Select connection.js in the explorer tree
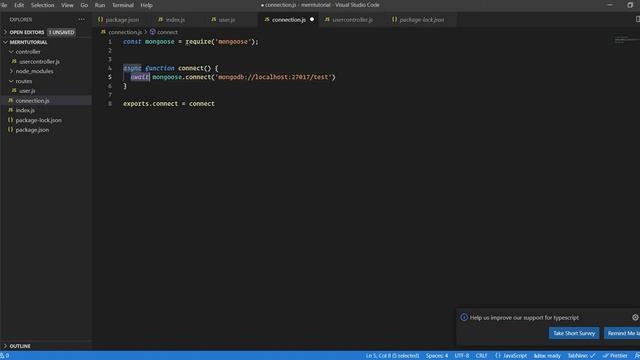Viewport: 640px width, 360px height. click(32, 100)
